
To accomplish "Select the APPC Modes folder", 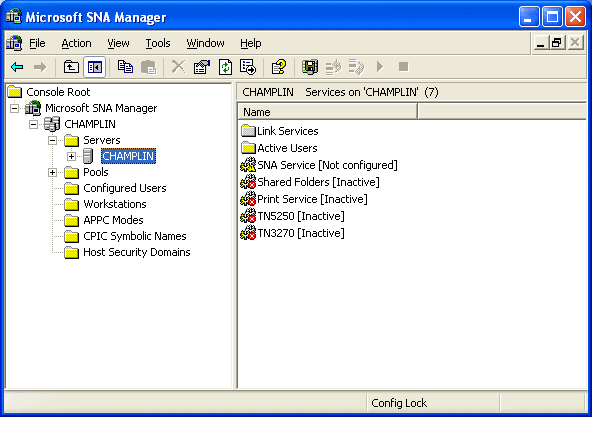I will (x=113, y=220).
